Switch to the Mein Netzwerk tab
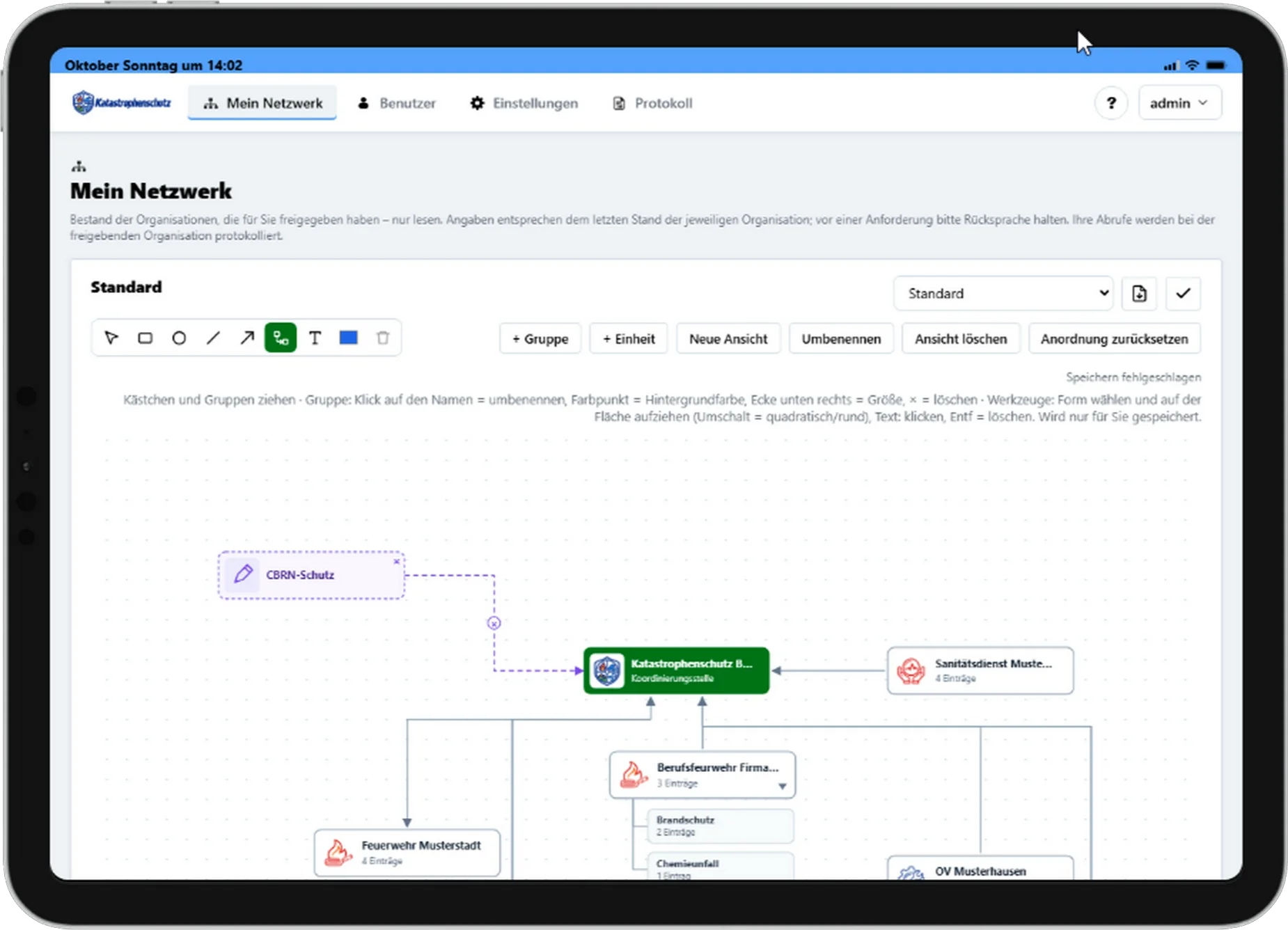Image resolution: width=1288 pixels, height=930 pixels. [262, 103]
